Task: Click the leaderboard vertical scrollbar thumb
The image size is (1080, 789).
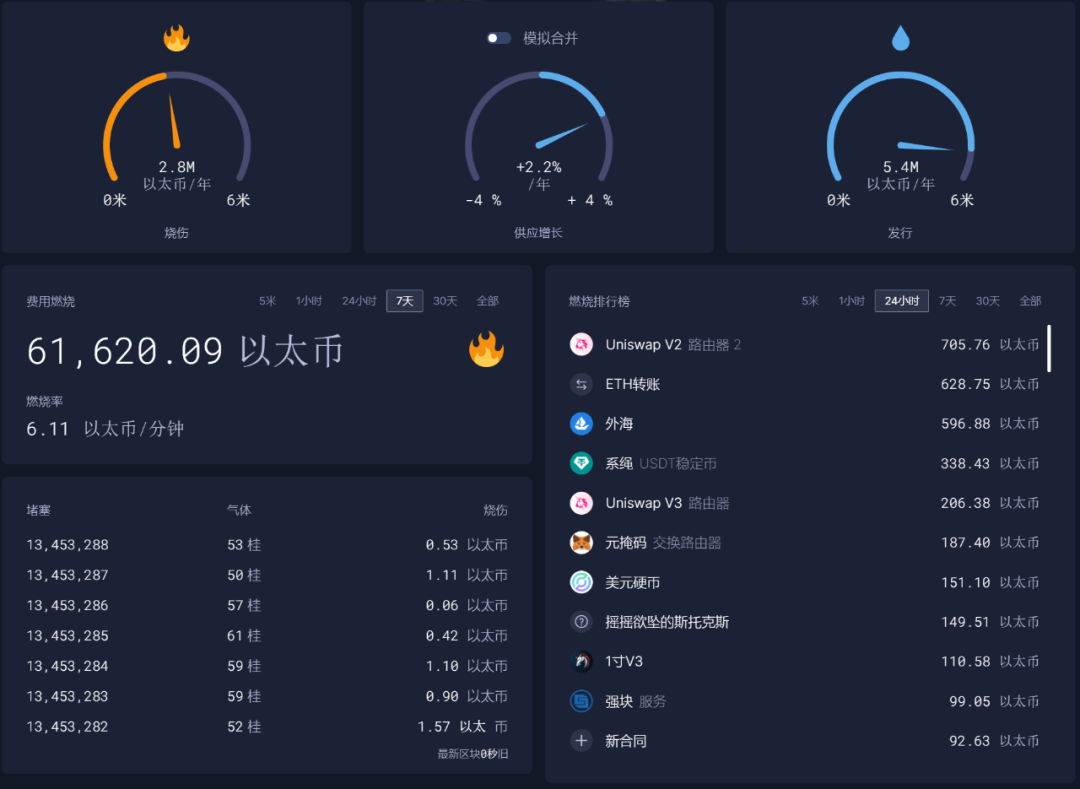Action: 1049,348
